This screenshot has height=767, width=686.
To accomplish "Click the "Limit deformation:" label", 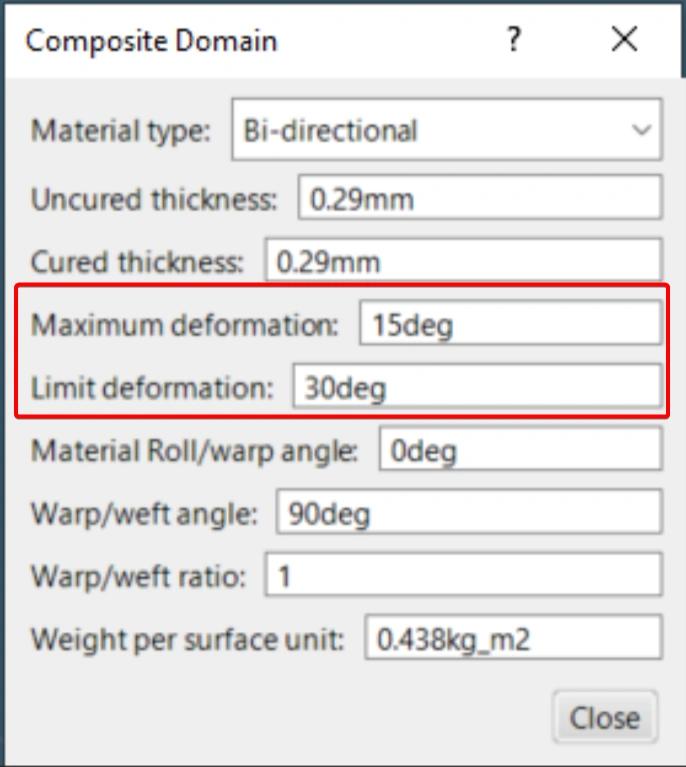I will (152, 387).
